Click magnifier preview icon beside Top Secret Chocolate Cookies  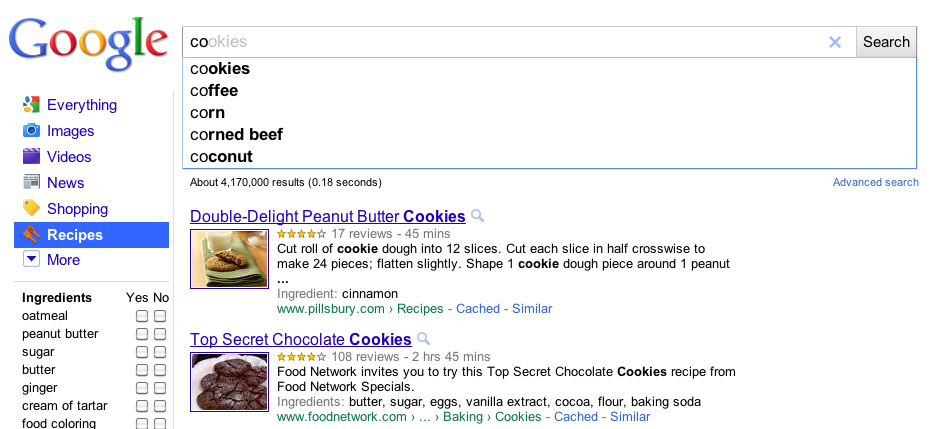click(x=424, y=339)
